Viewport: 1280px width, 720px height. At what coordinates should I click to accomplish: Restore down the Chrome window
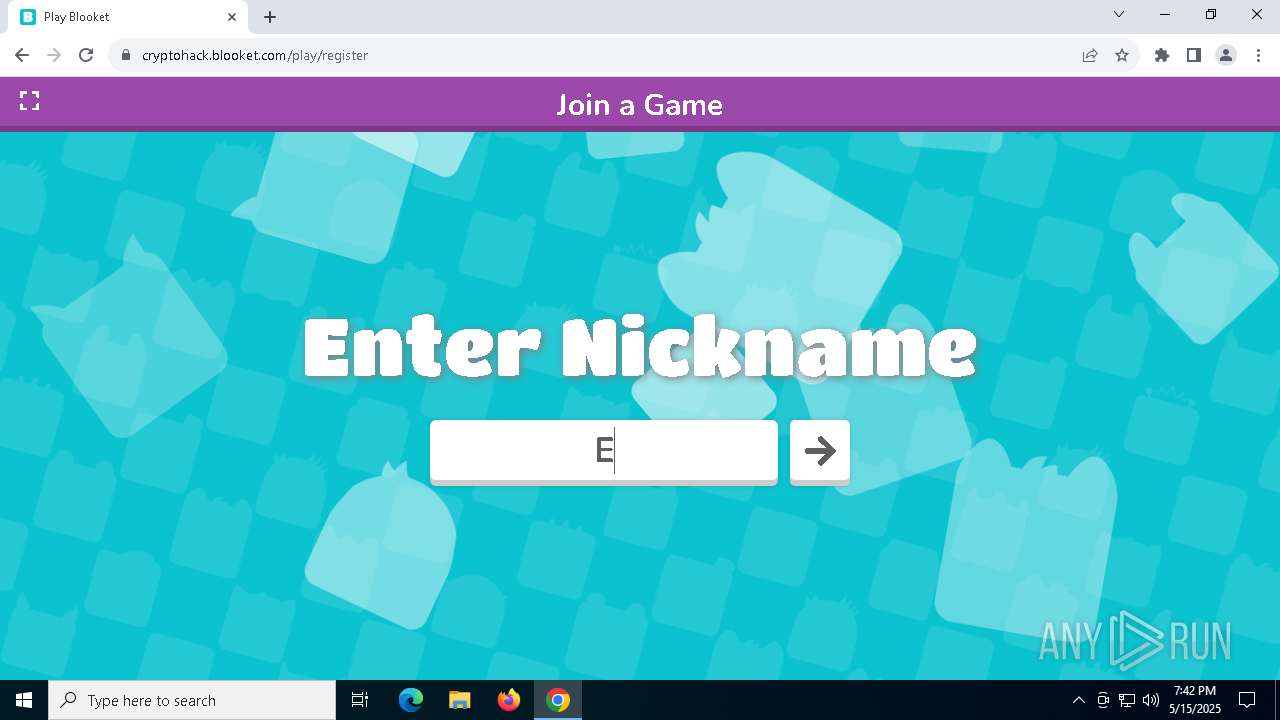pos(1211,15)
